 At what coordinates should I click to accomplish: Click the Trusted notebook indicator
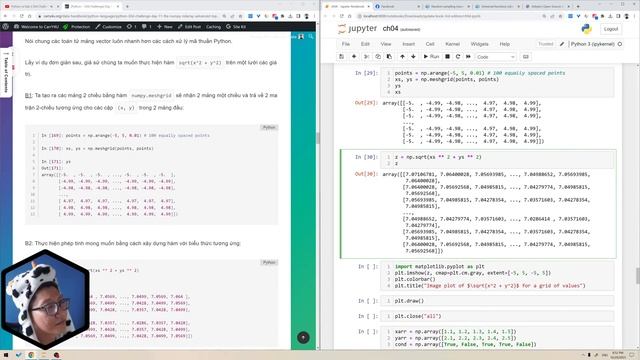coord(546,44)
